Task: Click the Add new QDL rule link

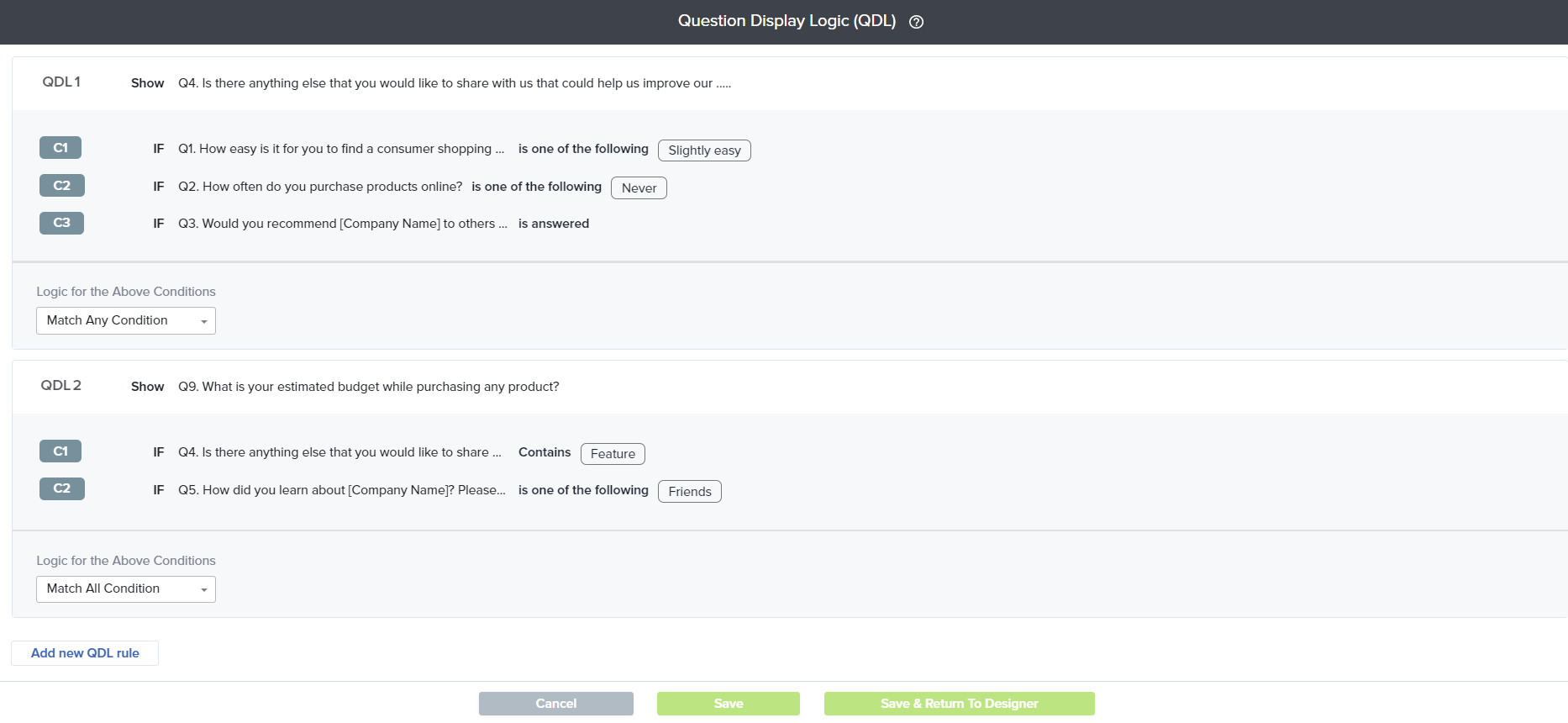Action: [85, 653]
